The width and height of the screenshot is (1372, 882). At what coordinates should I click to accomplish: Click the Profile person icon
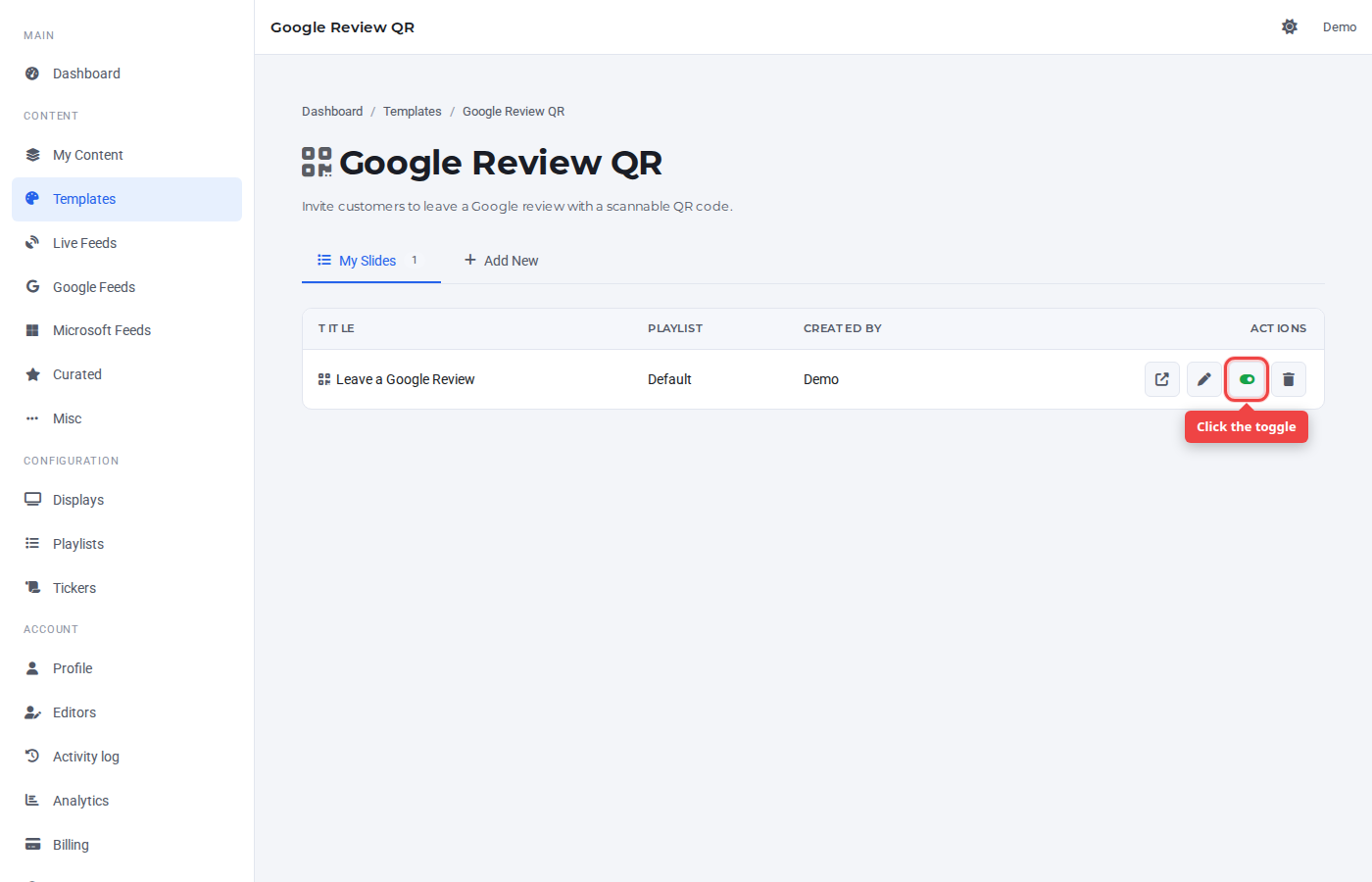click(32, 668)
